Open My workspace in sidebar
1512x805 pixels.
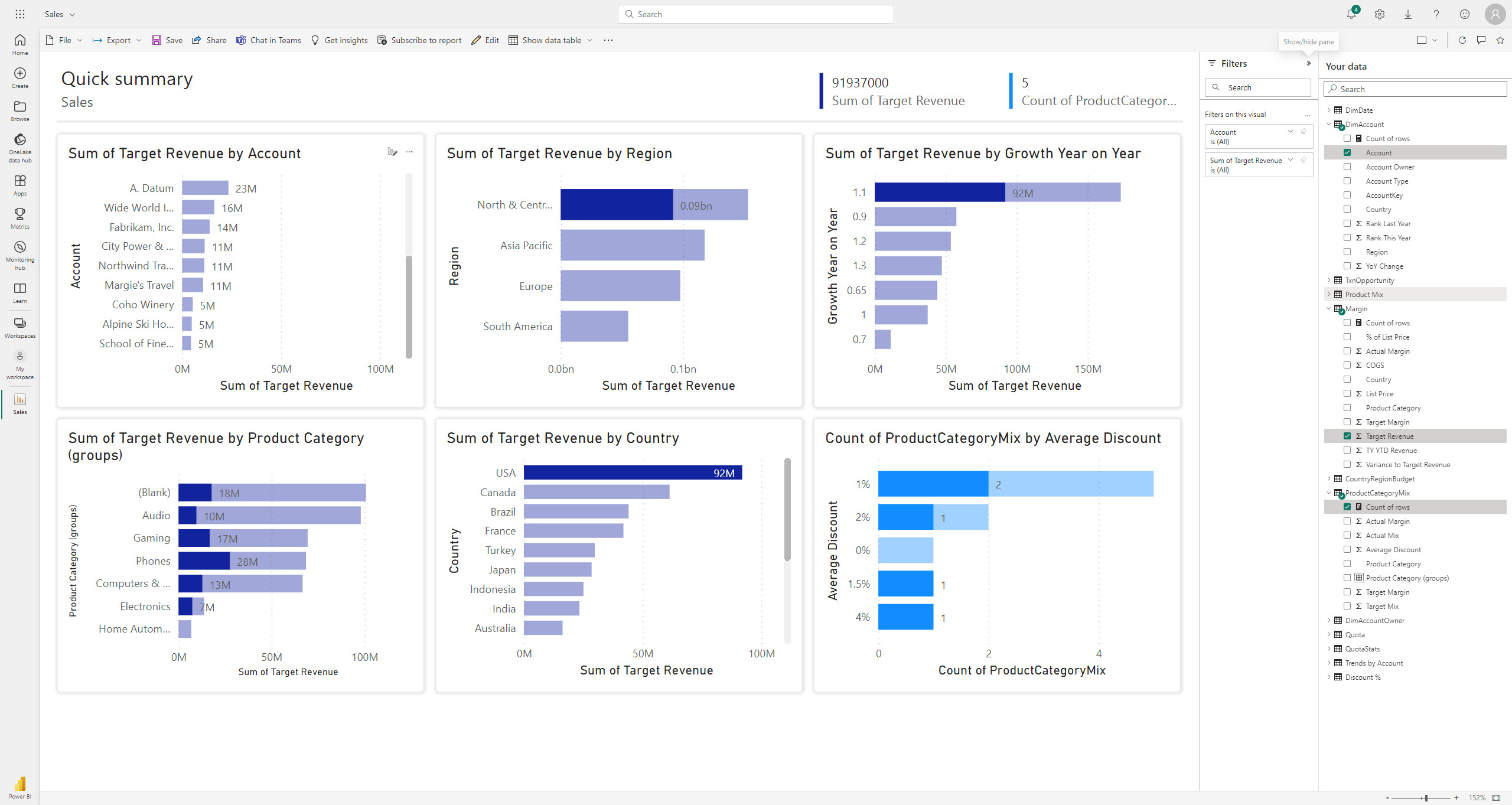tap(20, 364)
